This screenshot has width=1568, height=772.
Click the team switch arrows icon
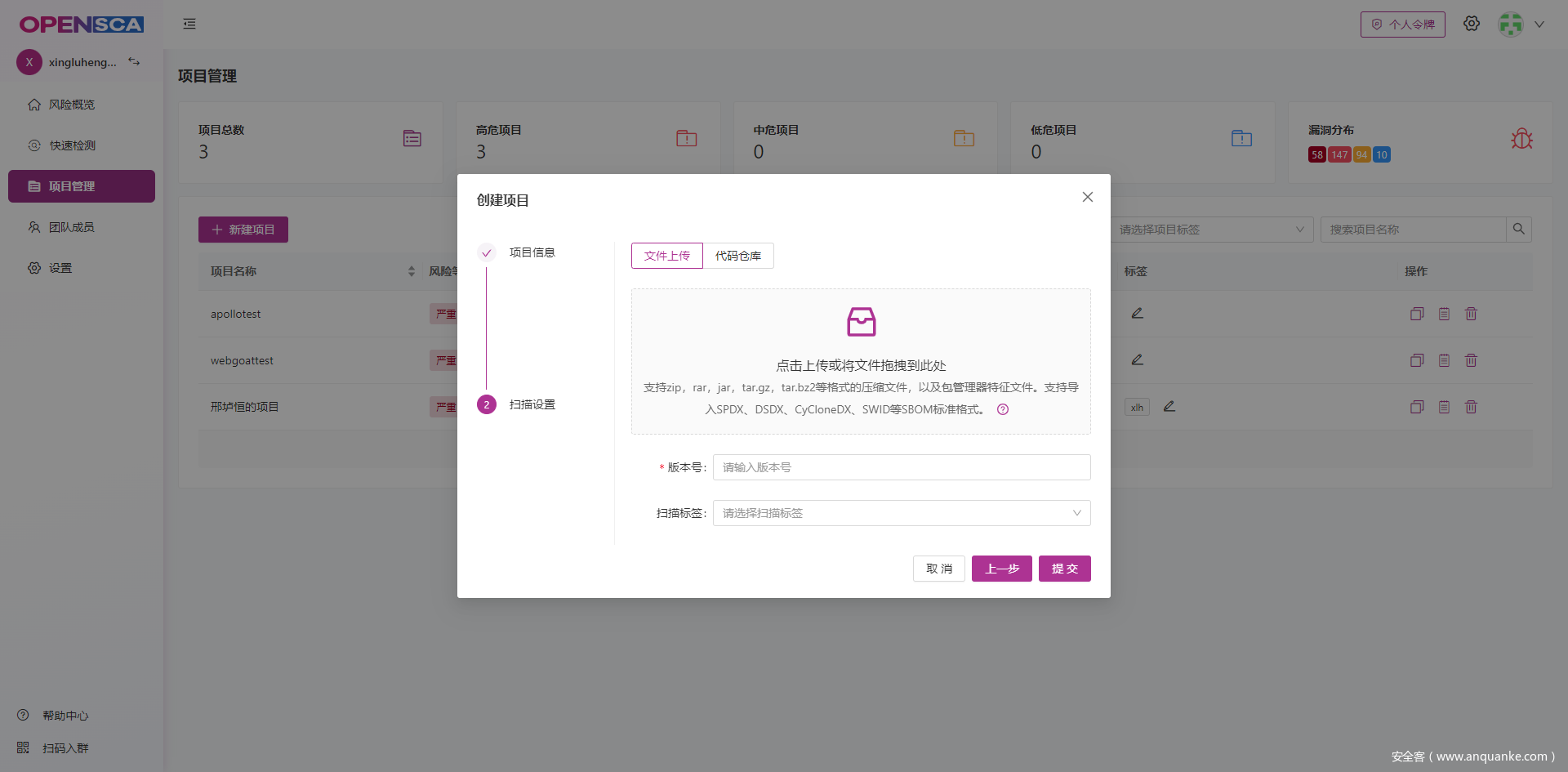click(x=134, y=61)
